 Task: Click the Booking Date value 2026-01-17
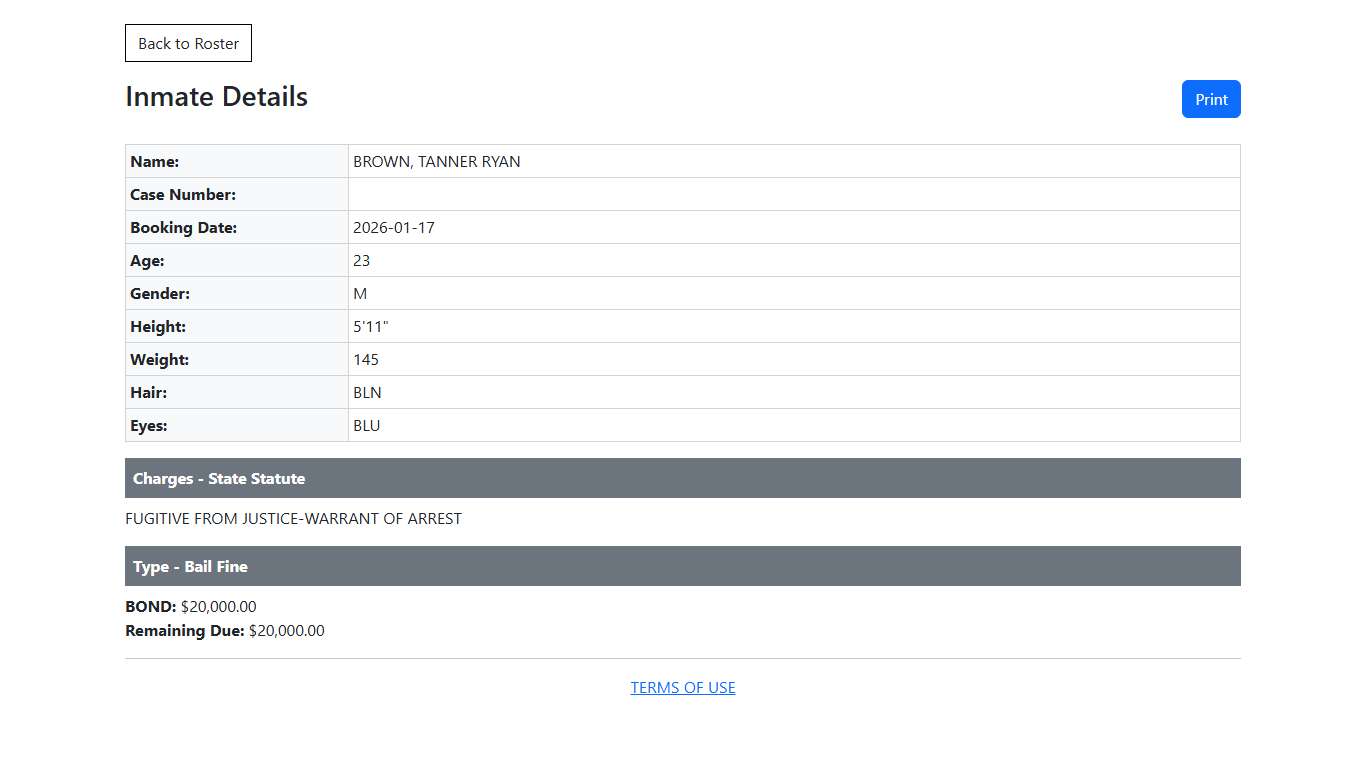tap(394, 228)
